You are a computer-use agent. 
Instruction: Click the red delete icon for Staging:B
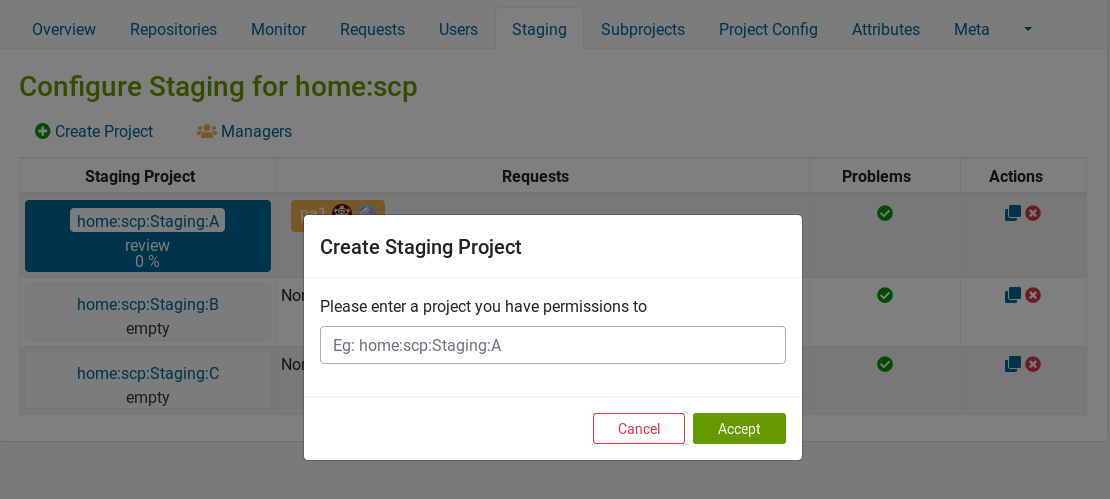pos(1033,295)
